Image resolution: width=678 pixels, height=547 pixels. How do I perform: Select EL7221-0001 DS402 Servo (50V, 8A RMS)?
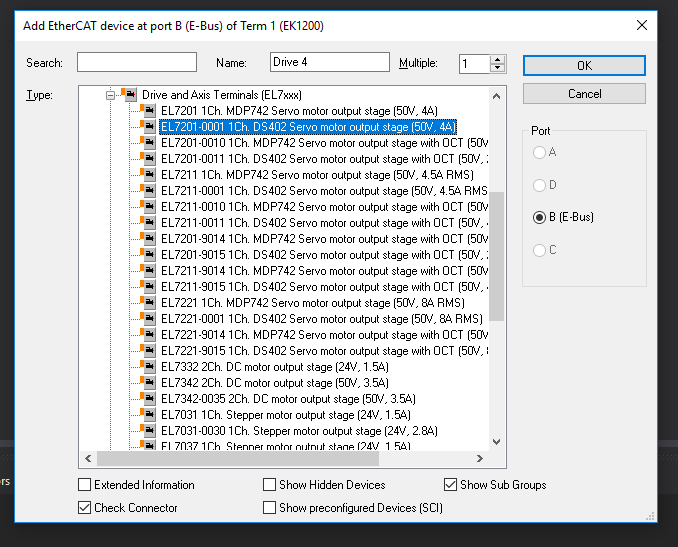click(322, 319)
